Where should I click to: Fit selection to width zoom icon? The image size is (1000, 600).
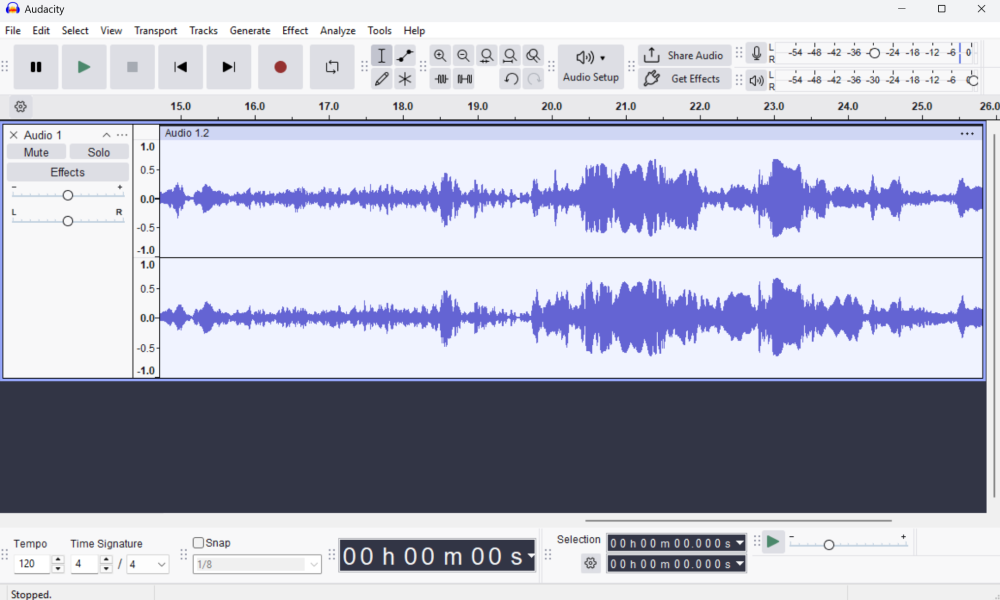[x=487, y=55]
